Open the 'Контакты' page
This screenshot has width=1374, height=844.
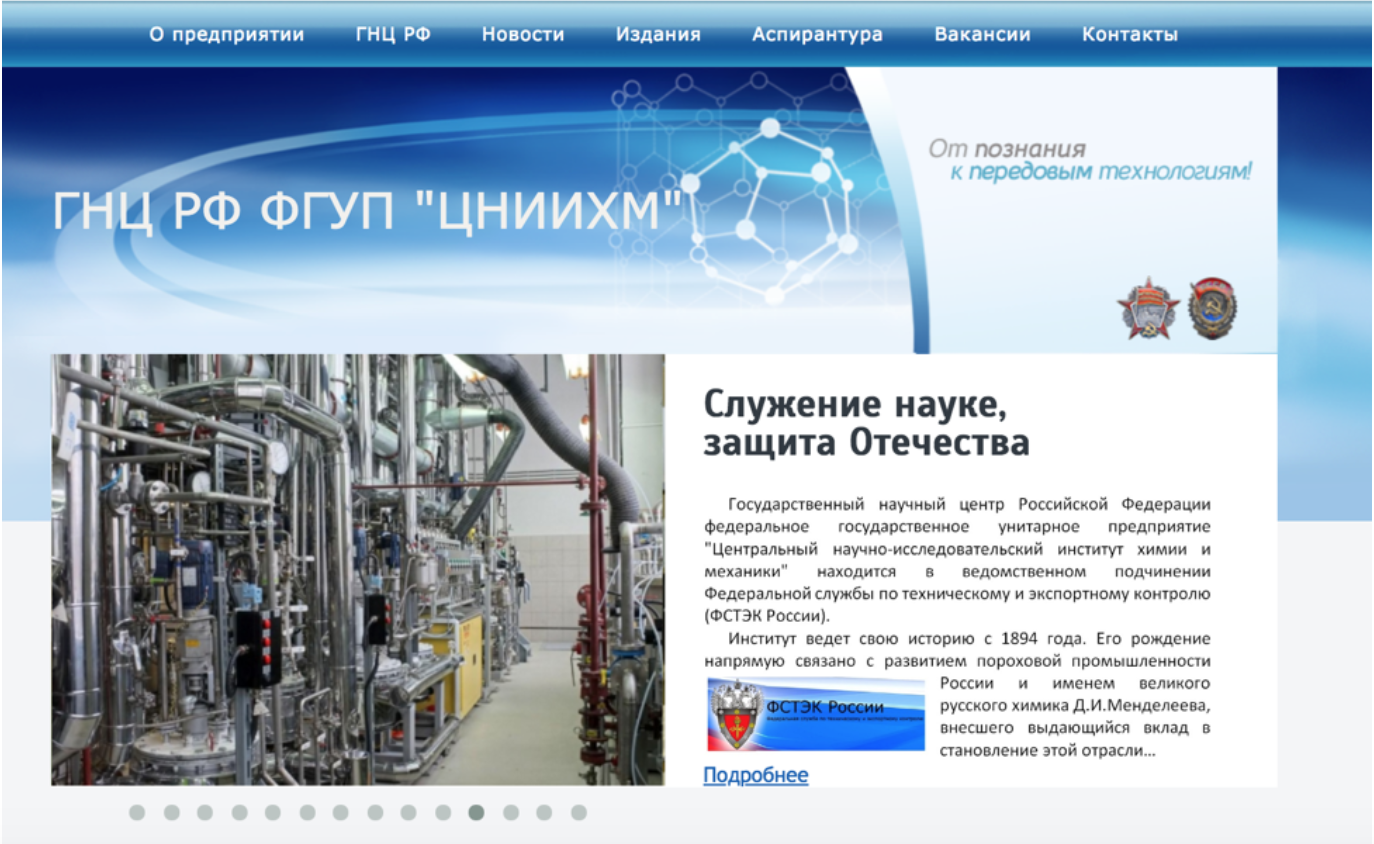[1130, 35]
